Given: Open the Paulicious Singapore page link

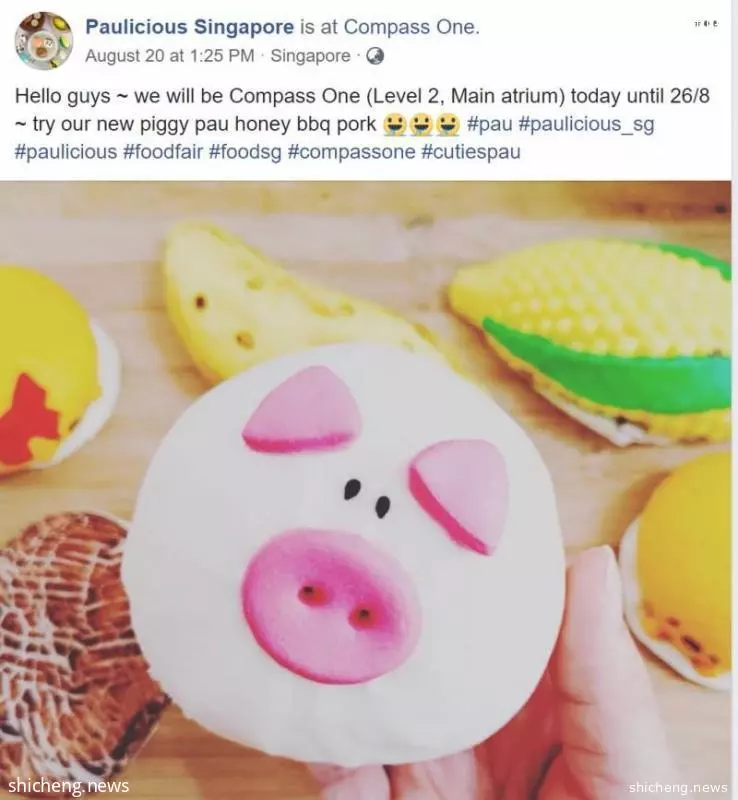Looking at the screenshot, I should tap(189, 27).
